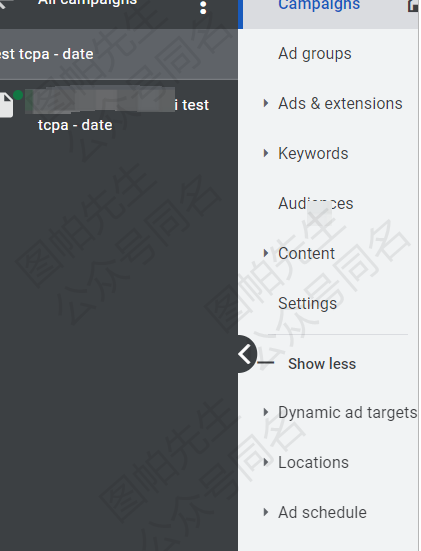The image size is (421, 551).
Task: Open the three-dot more options menu
Action: 203,7
